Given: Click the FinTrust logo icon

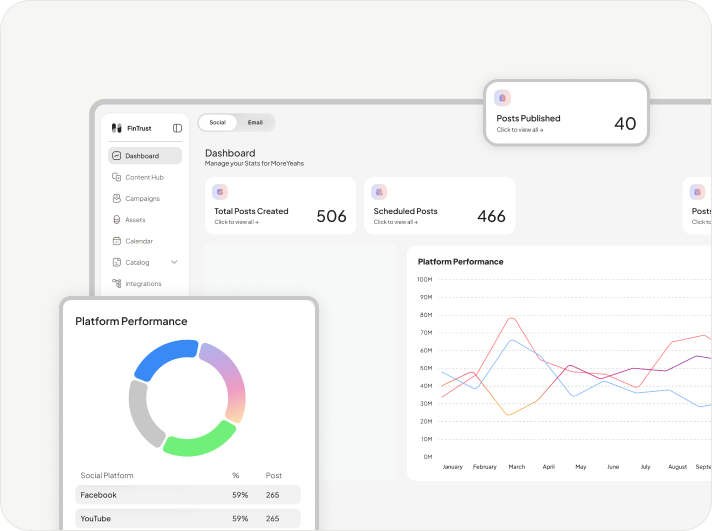Looking at the screenshot, I should tap(116, 128).
